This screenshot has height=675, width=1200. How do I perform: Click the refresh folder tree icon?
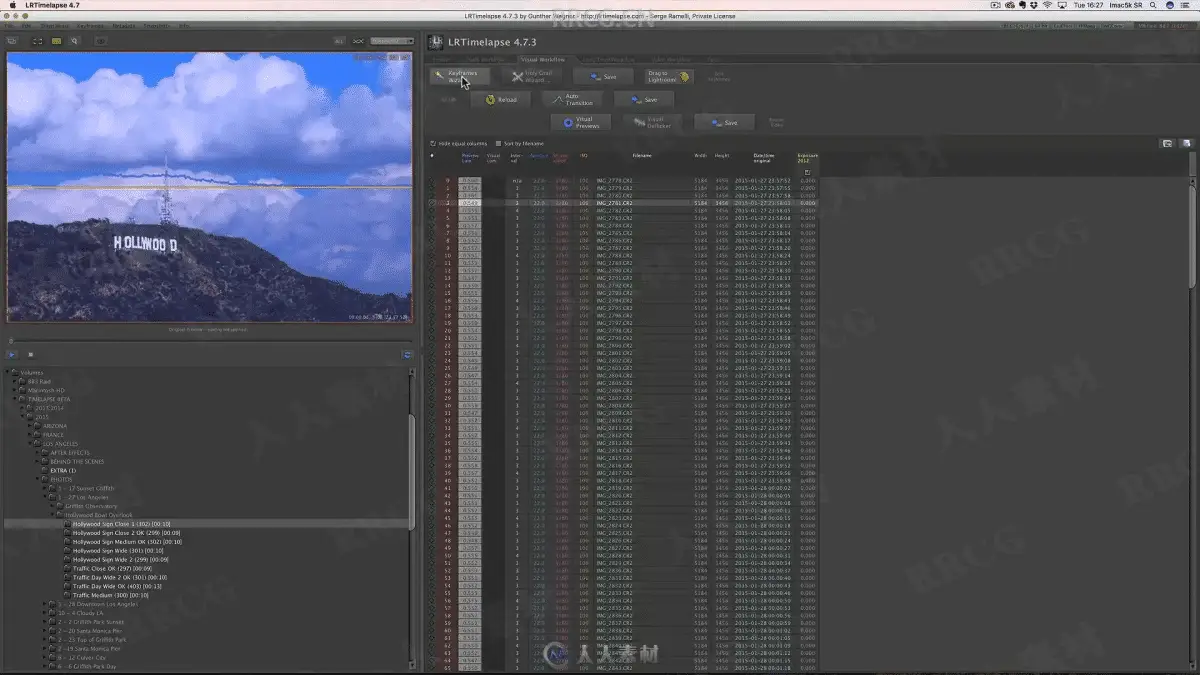[407, 354]
